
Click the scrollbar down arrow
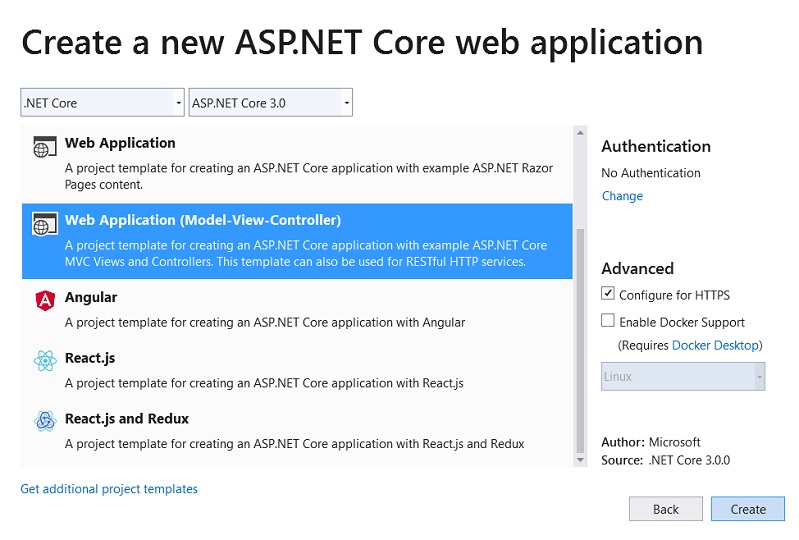tap(580, 460)
